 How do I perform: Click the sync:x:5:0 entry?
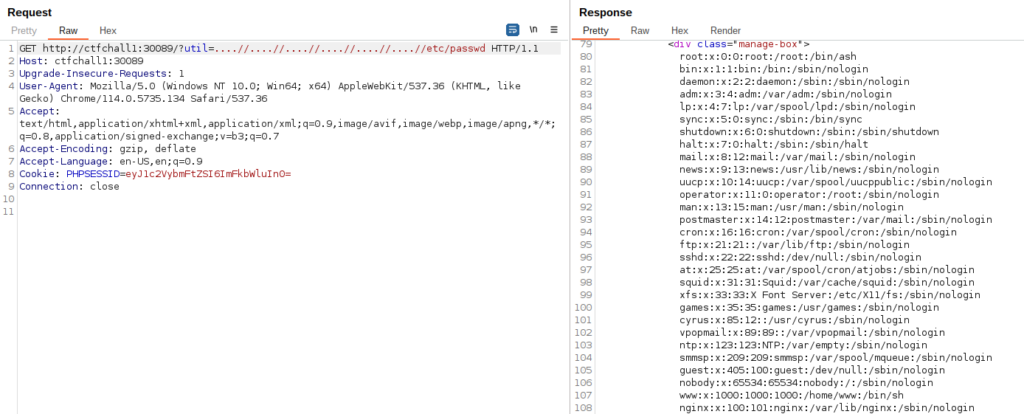pyautogui.click(x=771, y=119)
